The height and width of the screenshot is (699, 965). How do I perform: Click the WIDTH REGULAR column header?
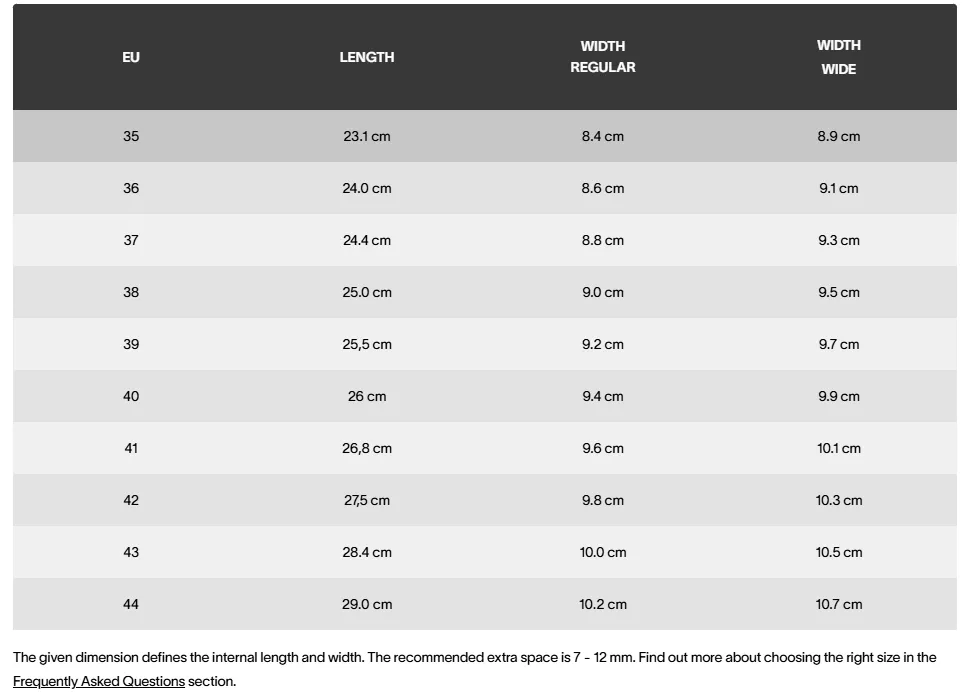coord(603,57)
